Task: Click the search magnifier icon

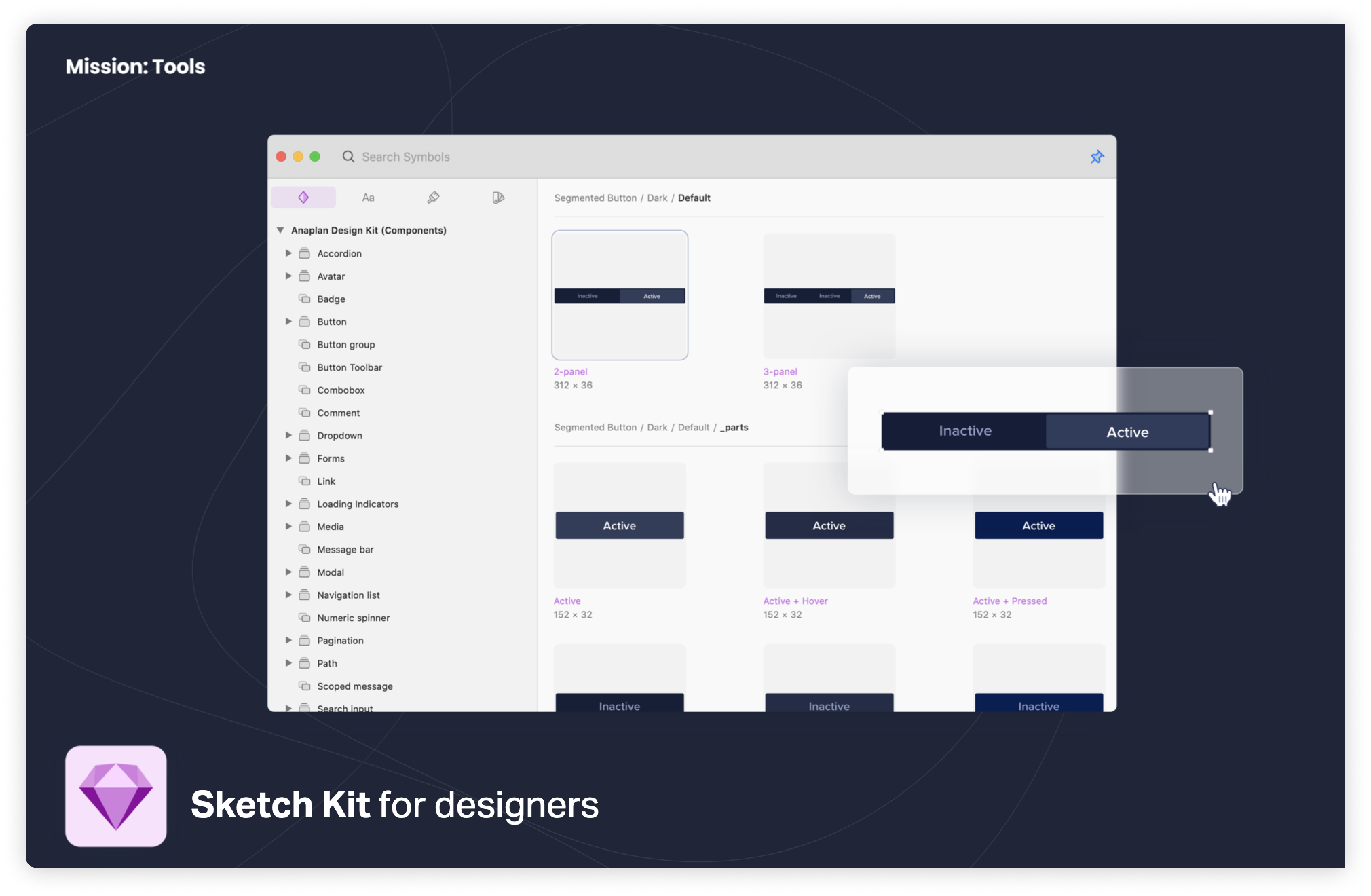Action: pyautogui.click(x=348, y=157)
